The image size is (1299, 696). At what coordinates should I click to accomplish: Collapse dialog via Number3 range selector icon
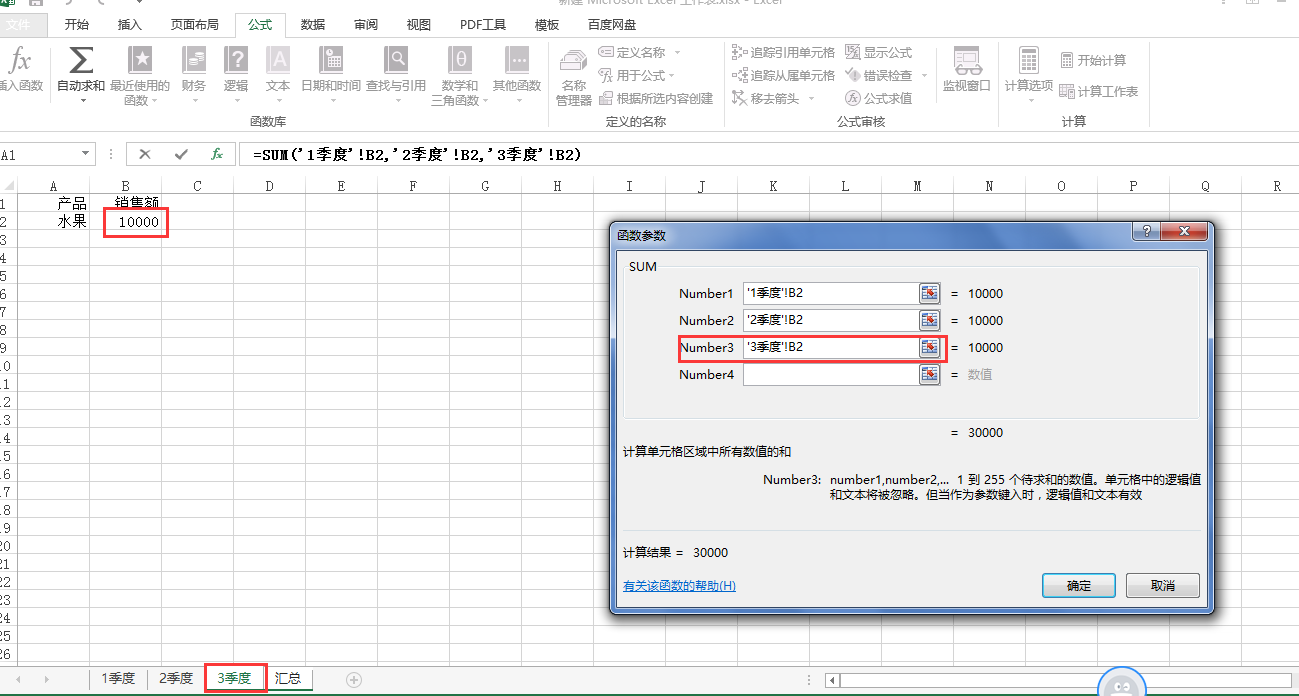930,347
